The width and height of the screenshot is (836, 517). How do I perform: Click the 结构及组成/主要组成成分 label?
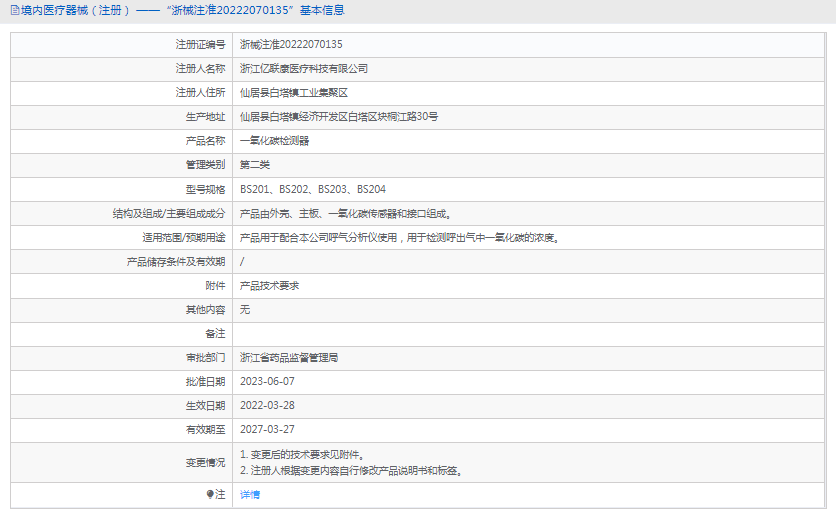(x=169, y=214)
